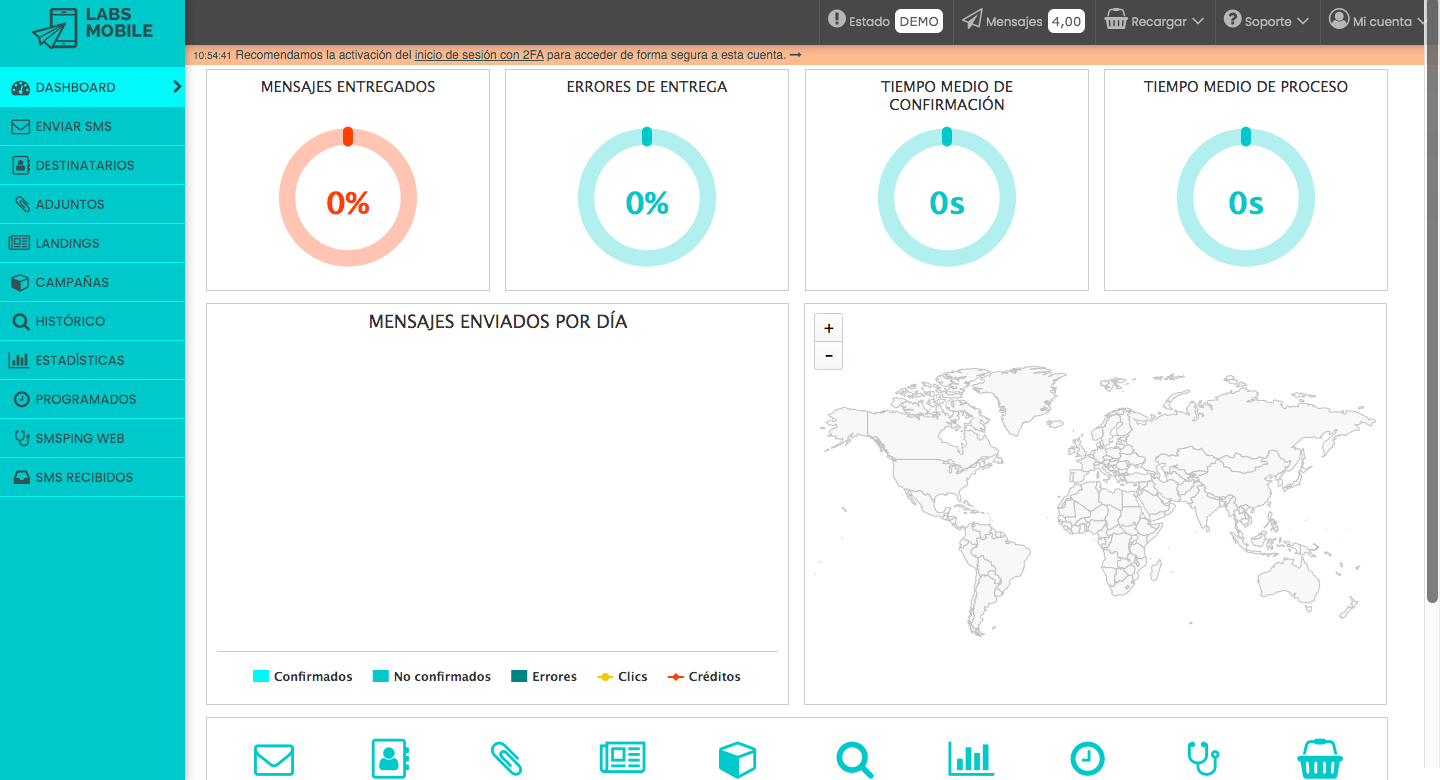The image size is (1440, 780).
Task: Open the Recargar dropdown menu
Action: (1153, 21)
